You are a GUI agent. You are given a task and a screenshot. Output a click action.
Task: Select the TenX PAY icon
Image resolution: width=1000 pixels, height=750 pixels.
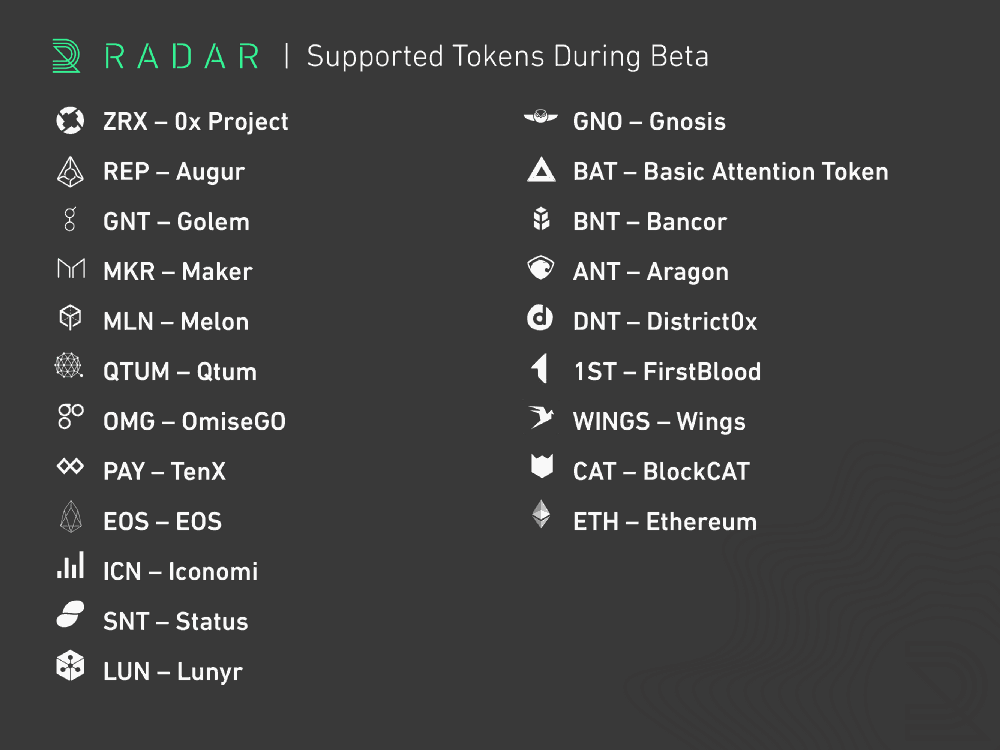point(70,466)
